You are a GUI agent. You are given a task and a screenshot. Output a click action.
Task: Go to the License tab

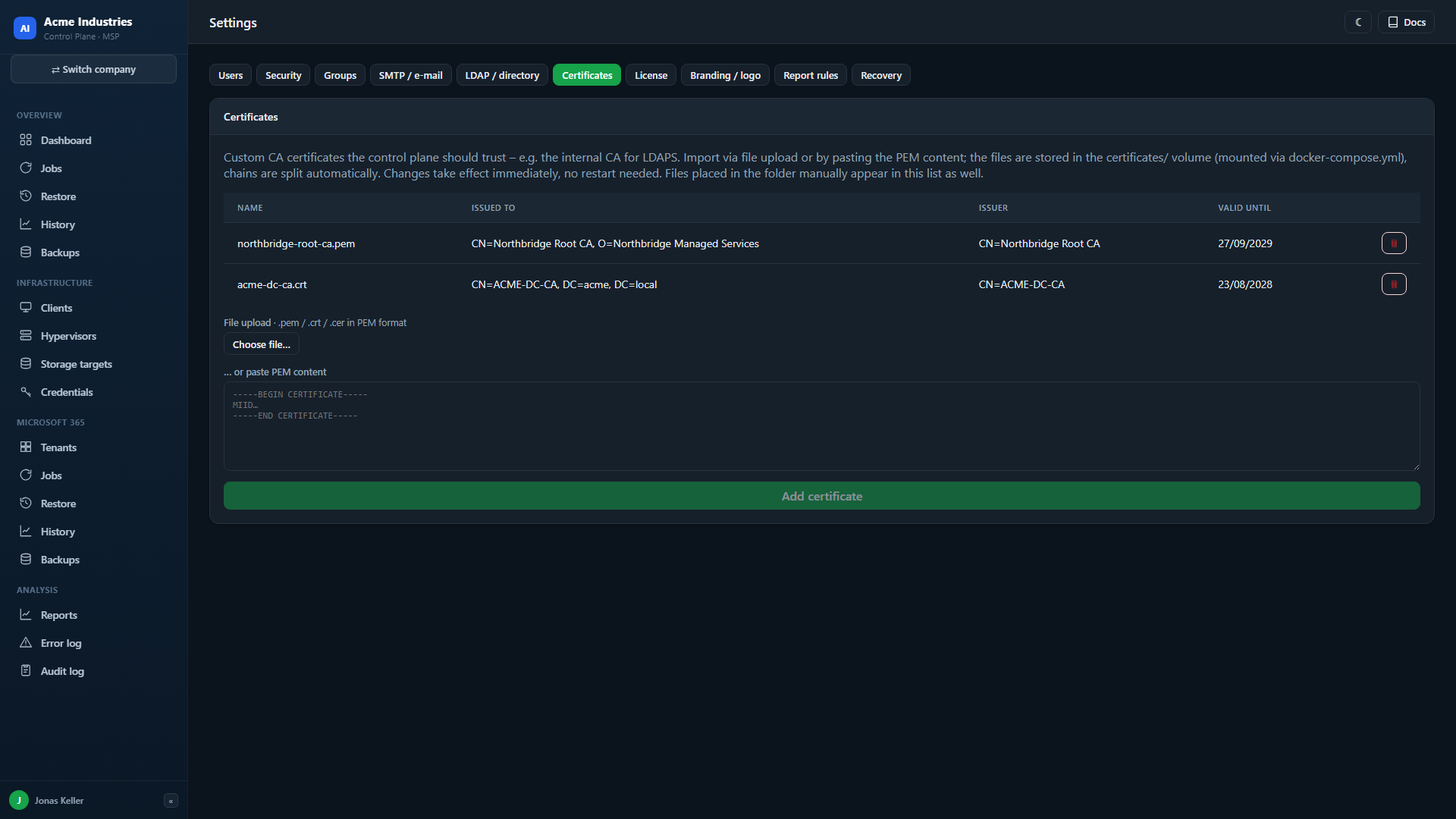pyautogui.click(x=651, y=75)
